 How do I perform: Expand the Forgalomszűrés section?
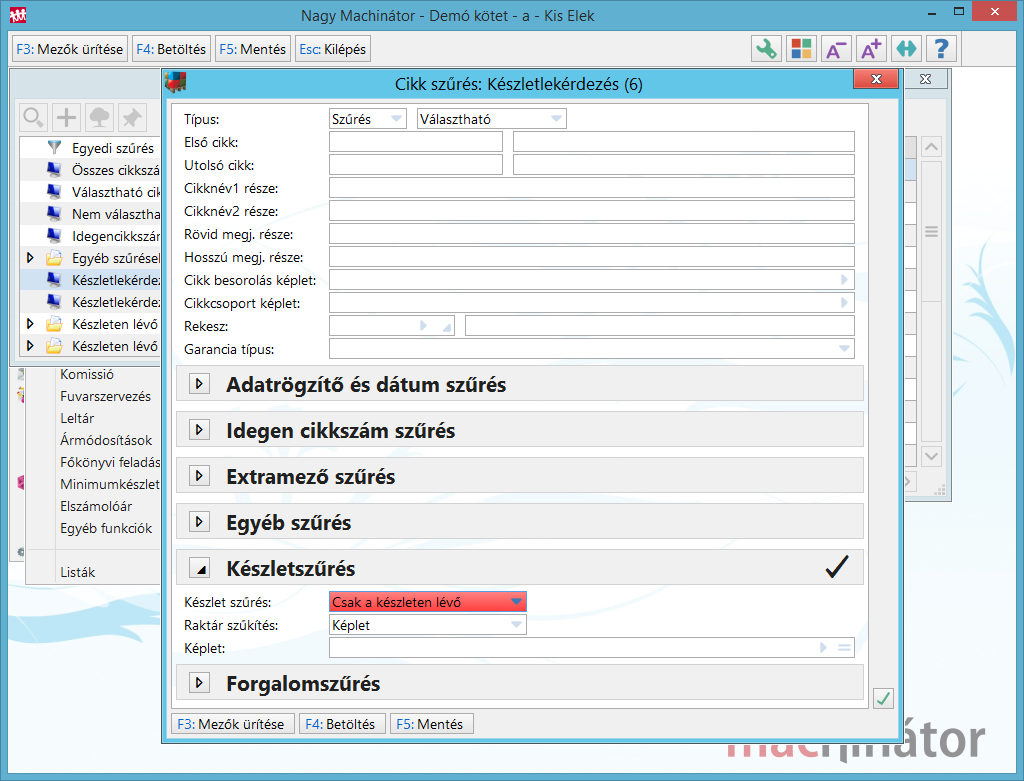(x=199, y=683)
